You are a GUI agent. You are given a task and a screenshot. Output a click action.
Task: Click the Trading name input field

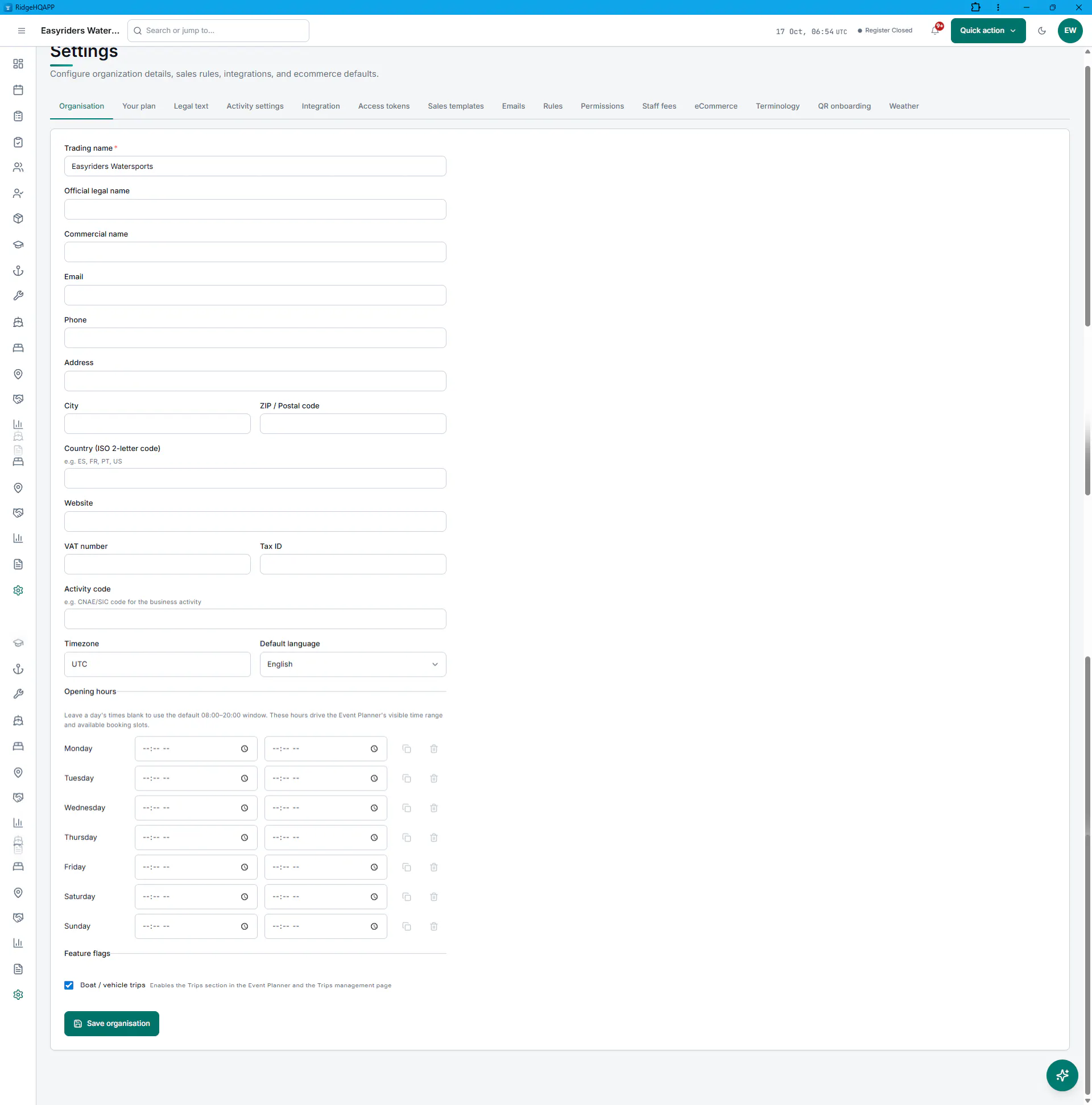[x=255, y=167]
